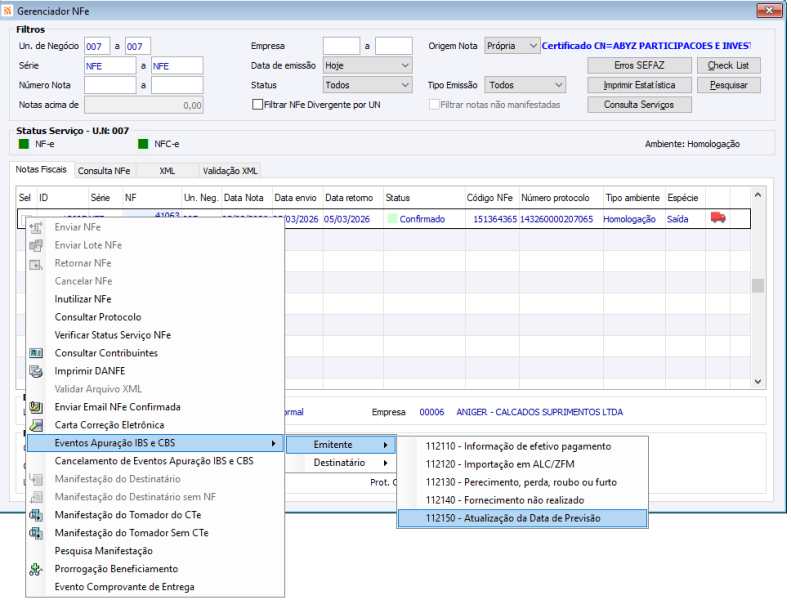The width and height of the screenshot is (791, 600).
Task: Click the Carta Correção Eletrônica icon
Action: [36, 425]
